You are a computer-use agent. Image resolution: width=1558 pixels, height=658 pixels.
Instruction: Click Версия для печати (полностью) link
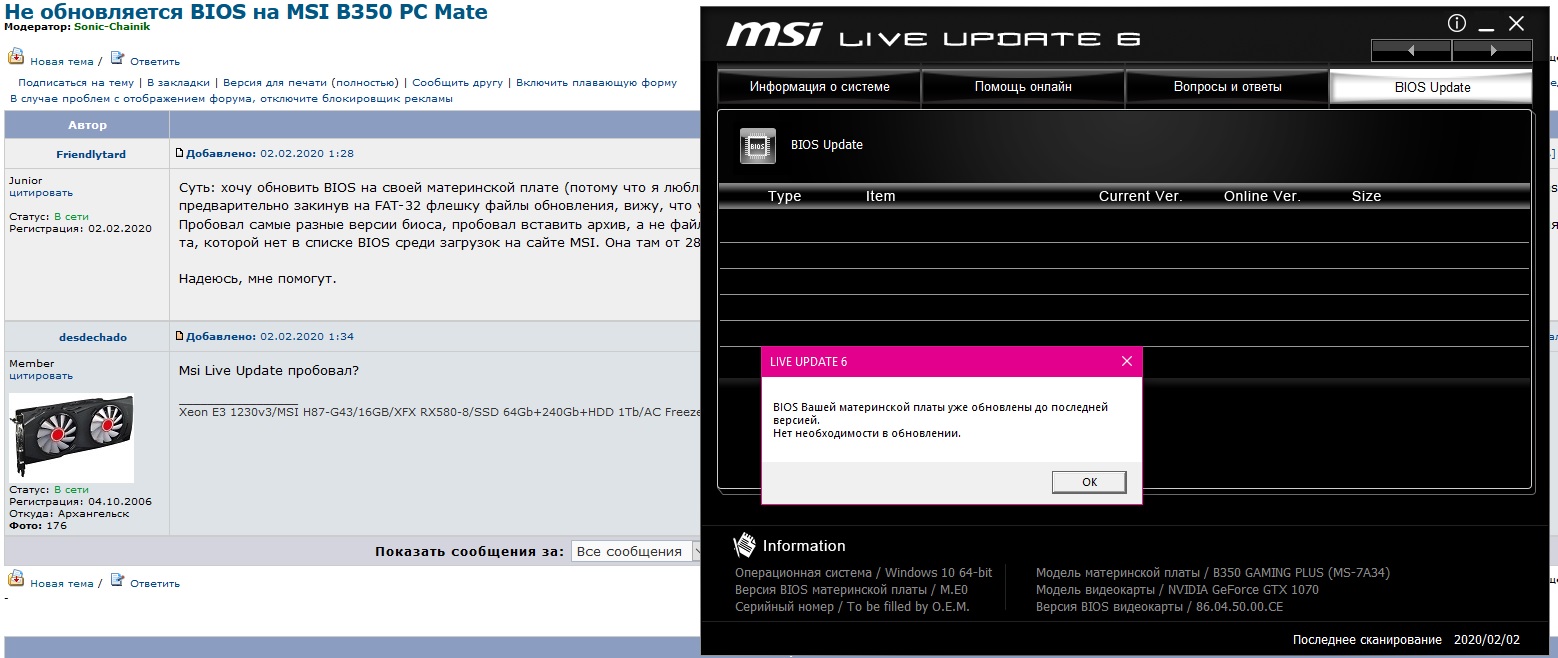tap(311, 83)
